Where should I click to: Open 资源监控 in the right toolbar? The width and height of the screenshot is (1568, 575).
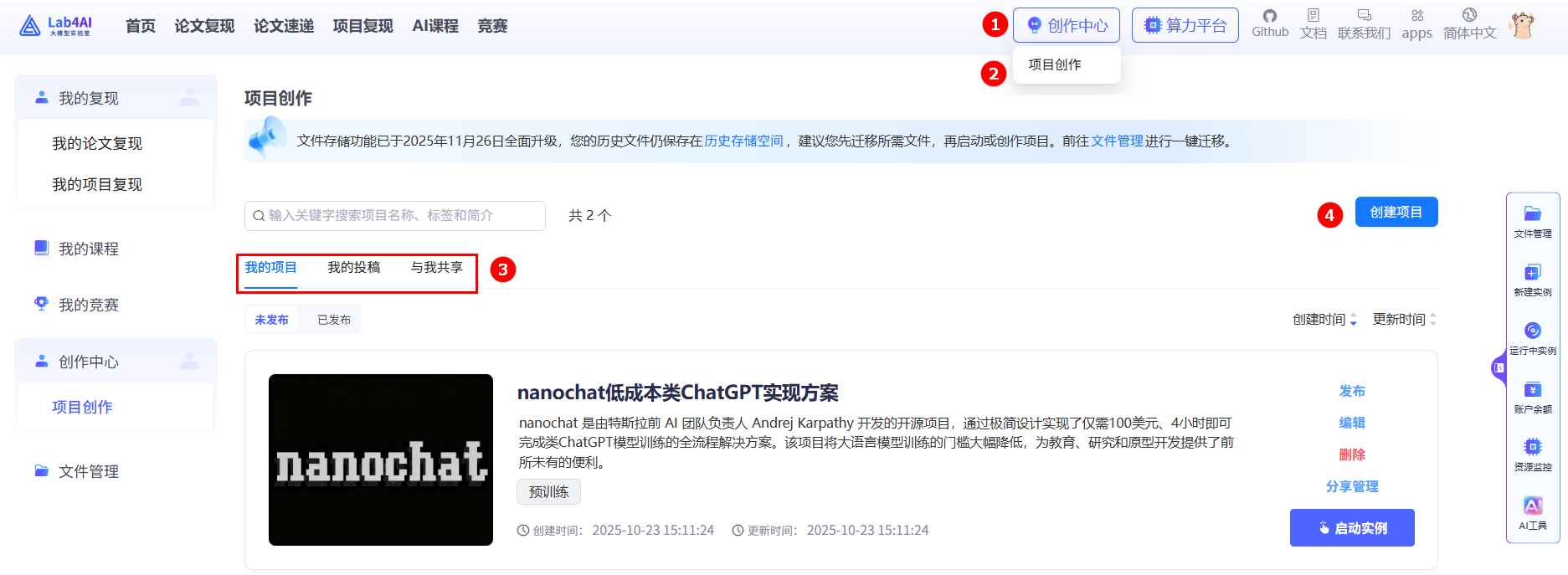click(1533, 455)
